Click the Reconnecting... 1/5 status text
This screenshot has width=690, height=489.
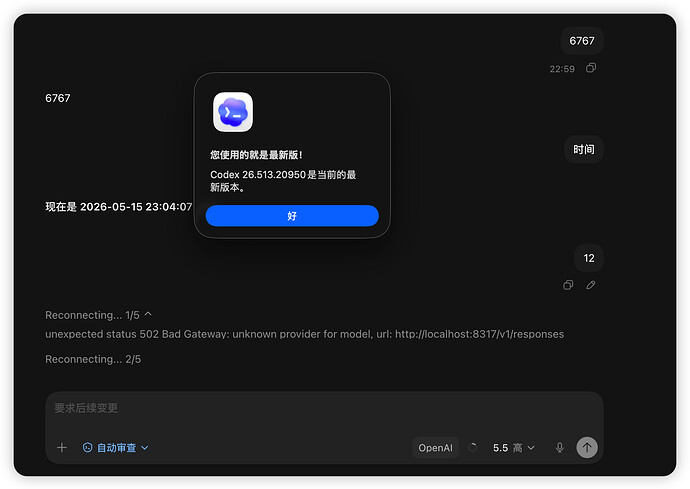point(92,315)
